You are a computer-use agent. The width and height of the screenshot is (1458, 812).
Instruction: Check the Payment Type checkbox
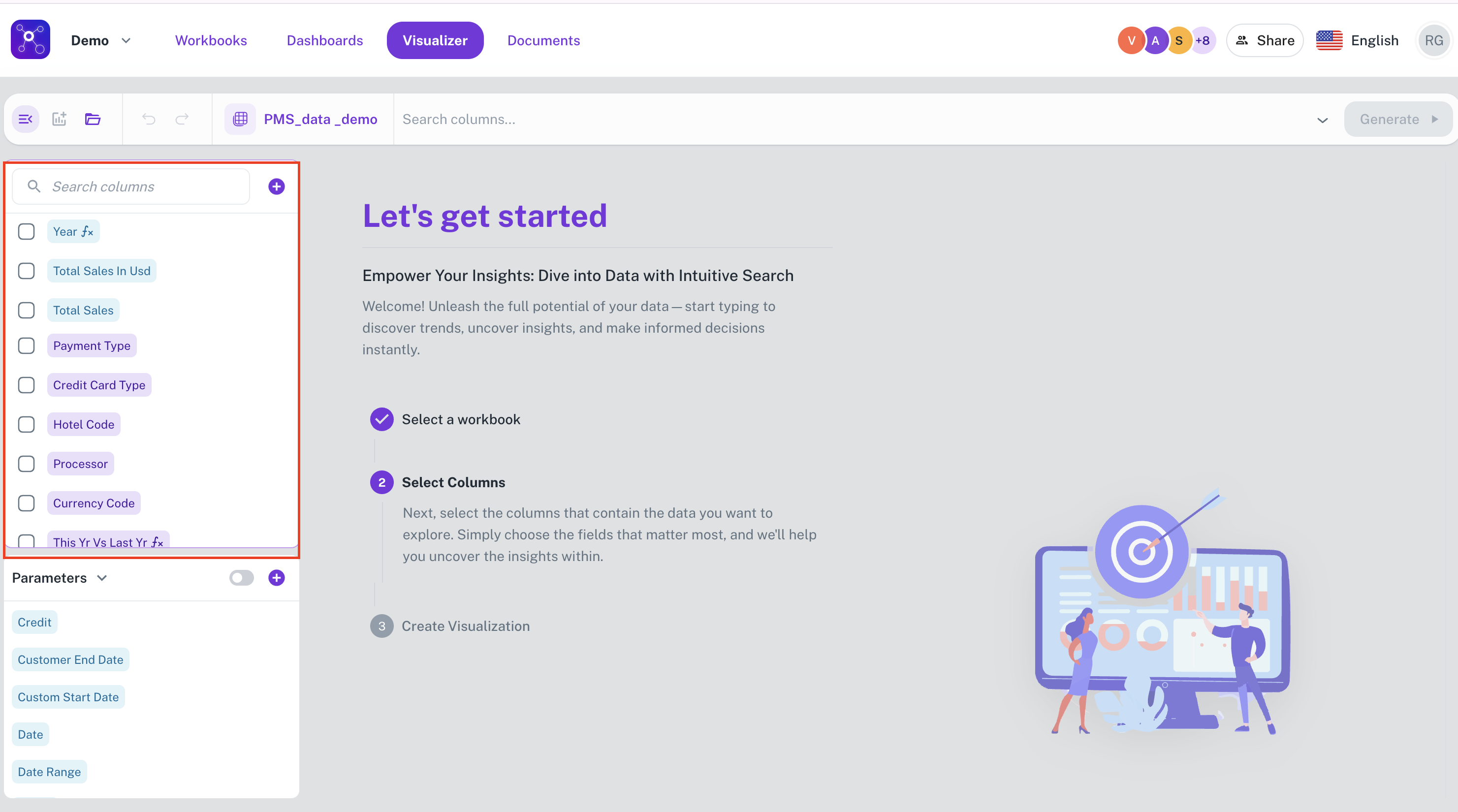[26, 346]
